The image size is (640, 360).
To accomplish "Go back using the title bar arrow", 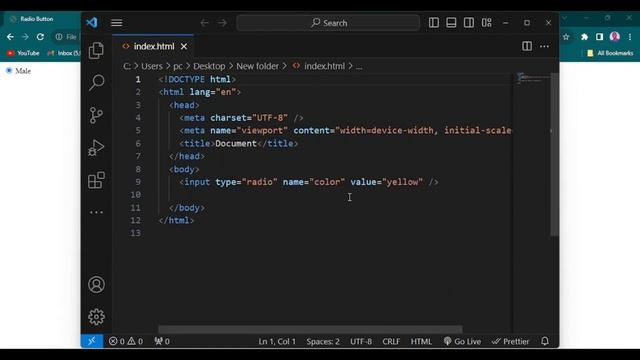I will click(x=204, y=23).
